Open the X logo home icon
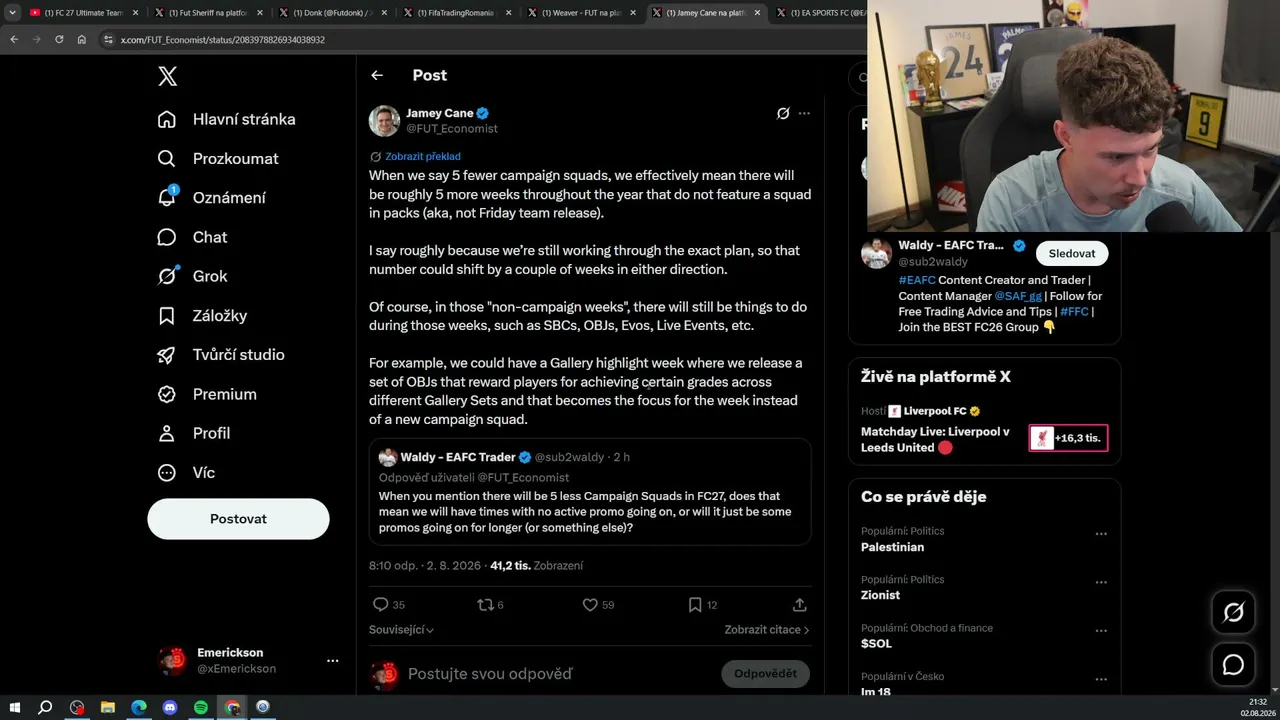Viewport: 1280px width, 720px height. click(x=168, y=76)
